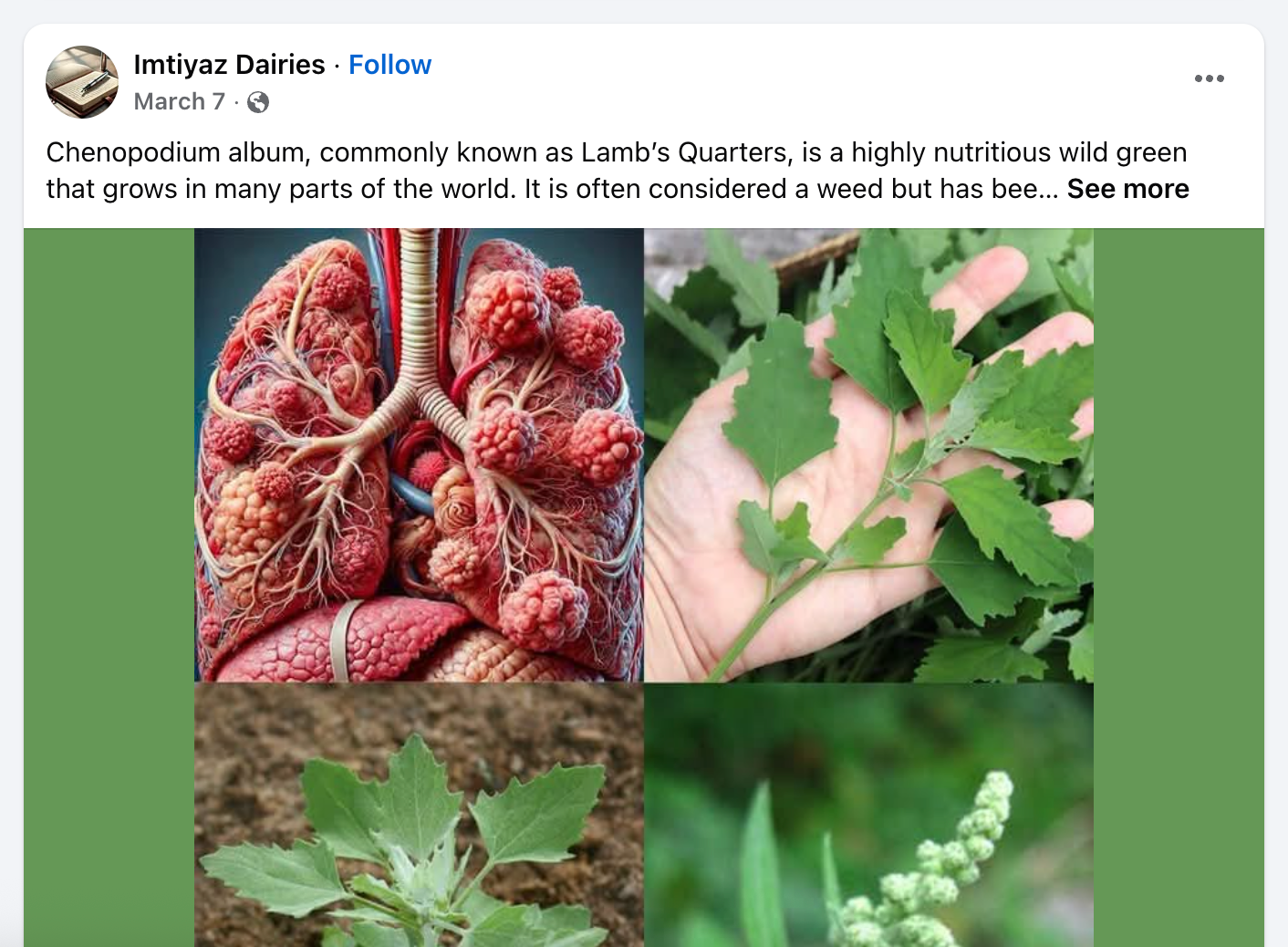Open the three-dot post options menu
The image size is (1288, 947).
[x=1210, y=78]
